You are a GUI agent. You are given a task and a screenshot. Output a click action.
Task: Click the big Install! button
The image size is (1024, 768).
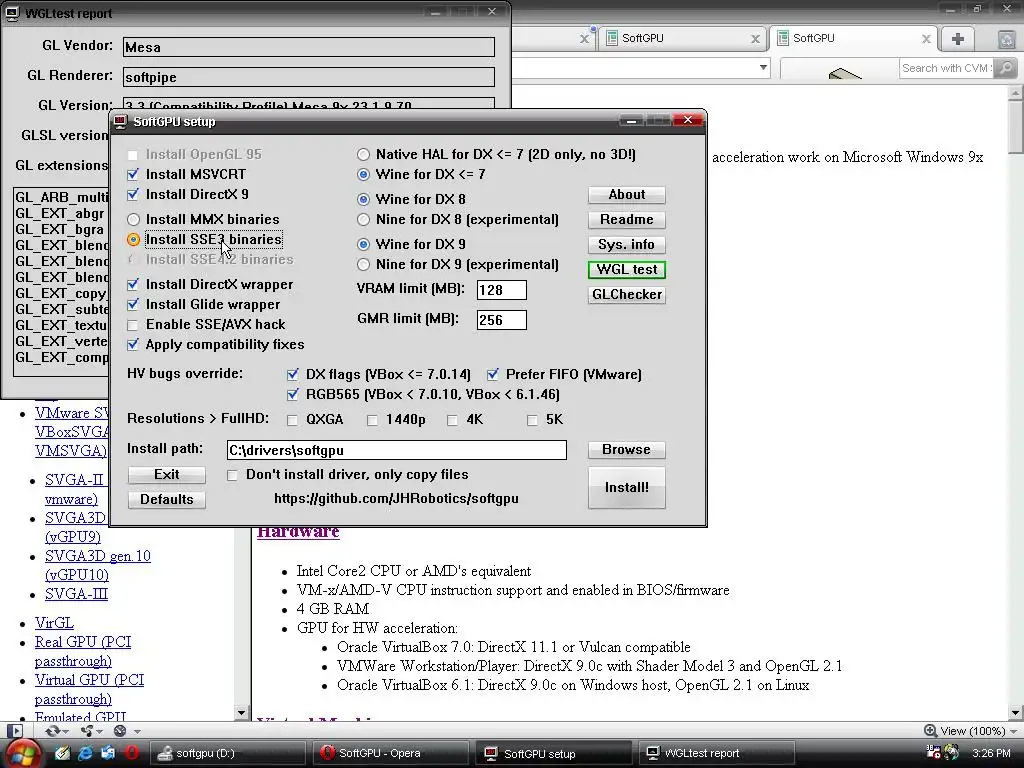pyautogui.click(x=626, y=487)
